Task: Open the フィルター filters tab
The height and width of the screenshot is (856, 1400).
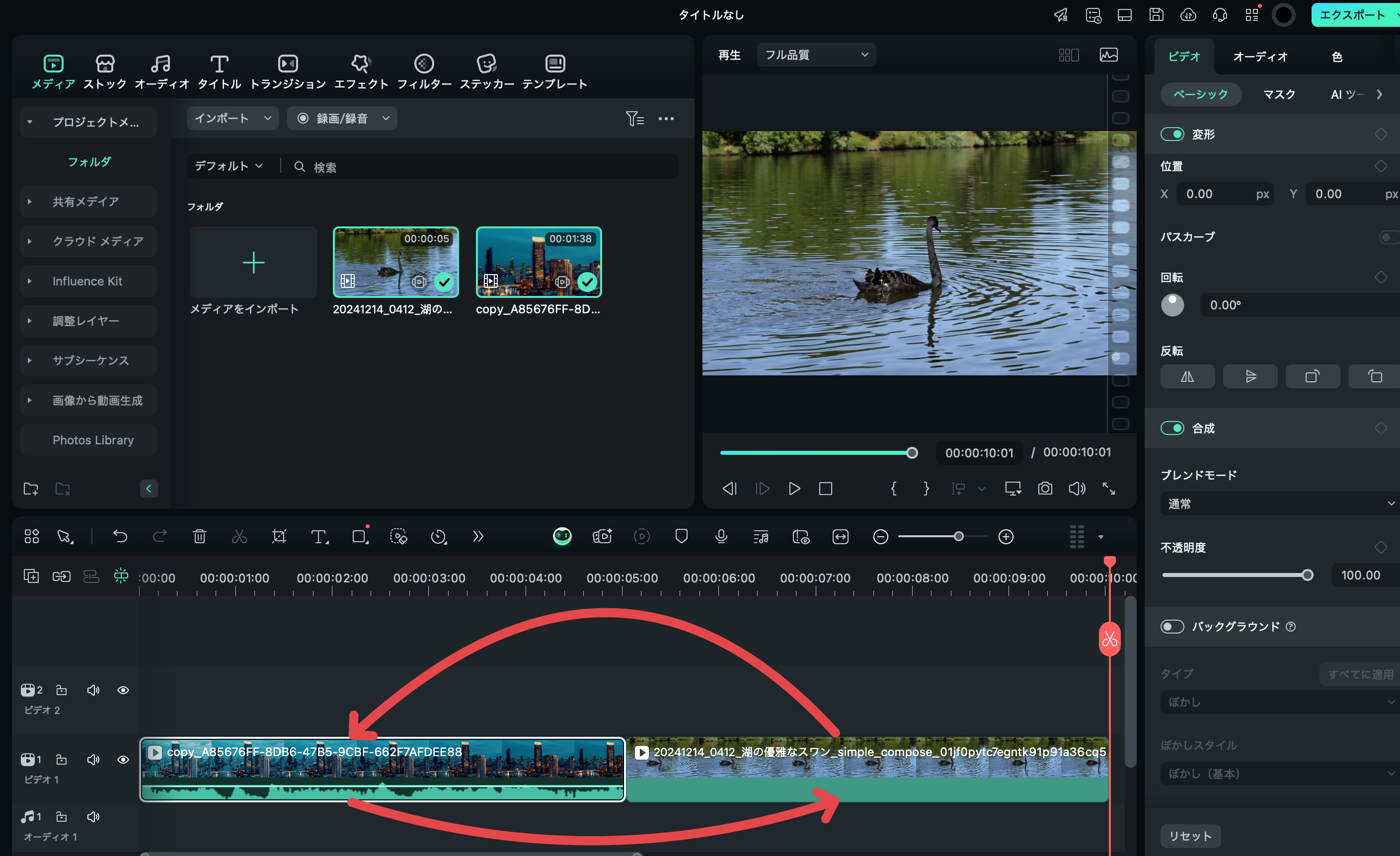Action: click(424, 71)
